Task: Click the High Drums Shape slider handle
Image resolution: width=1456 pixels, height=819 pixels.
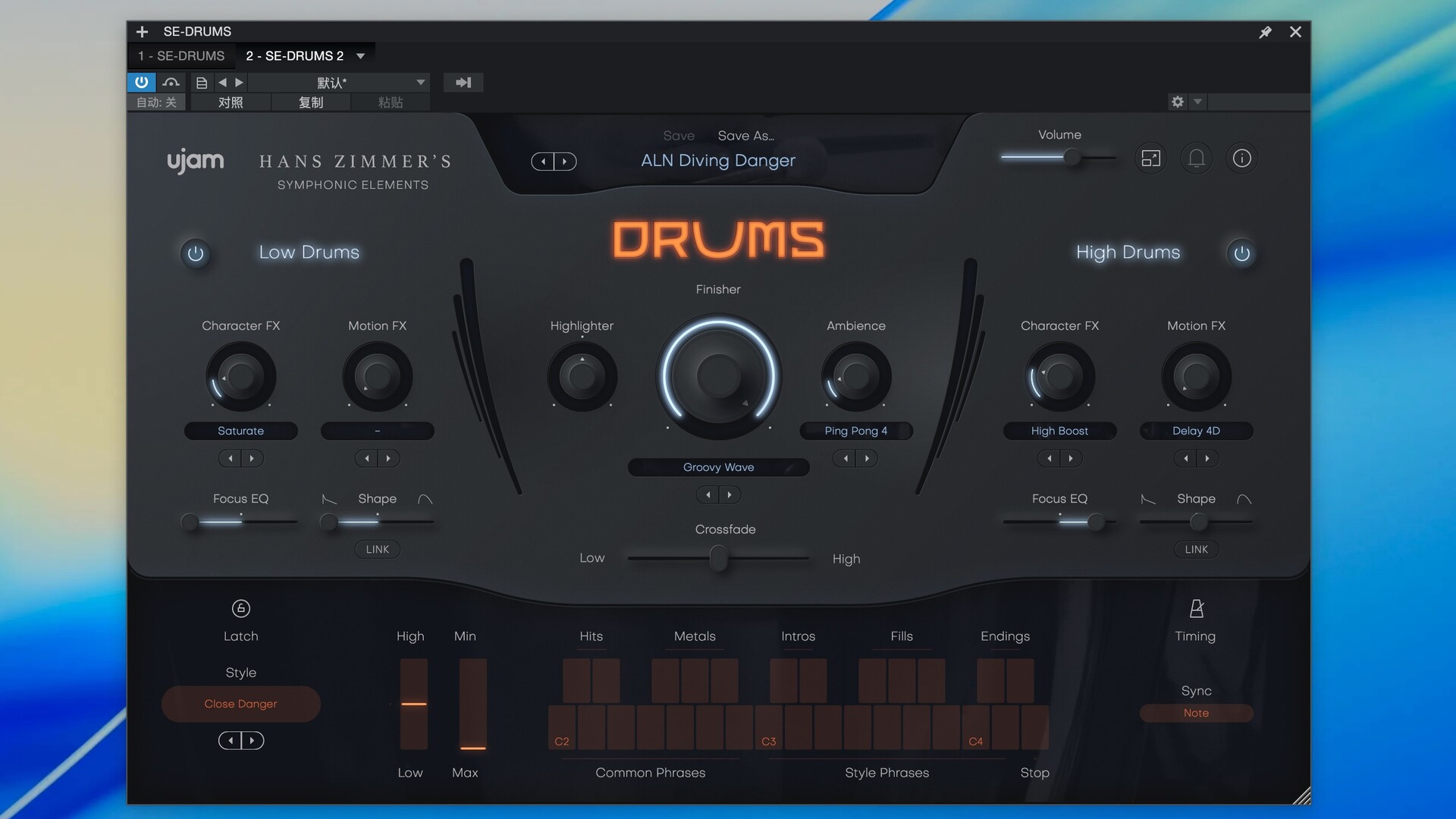Action: coord(1198,522)
